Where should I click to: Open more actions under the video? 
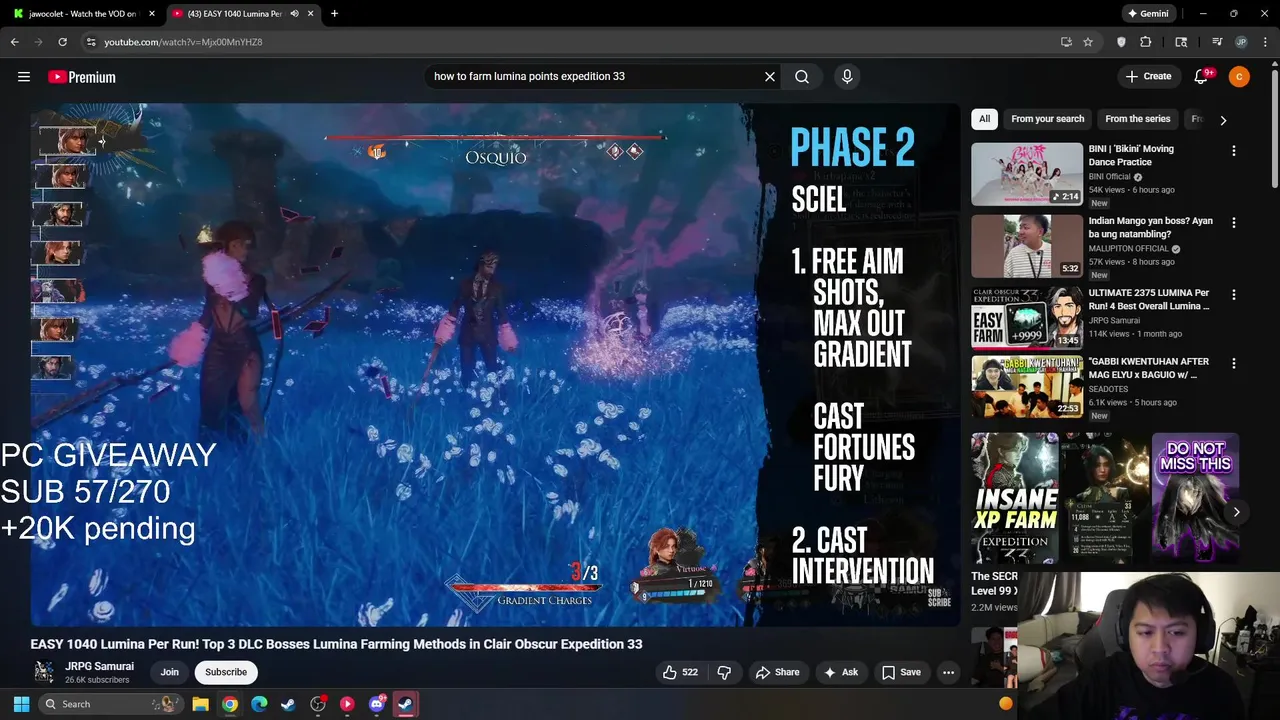tap(948, 672)
